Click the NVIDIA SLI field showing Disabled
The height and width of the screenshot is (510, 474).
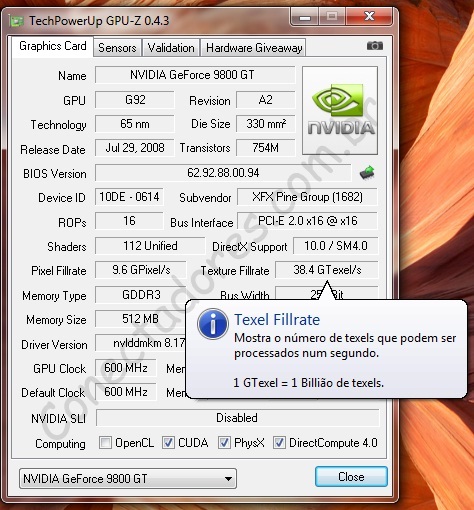[x=238, y=418]
